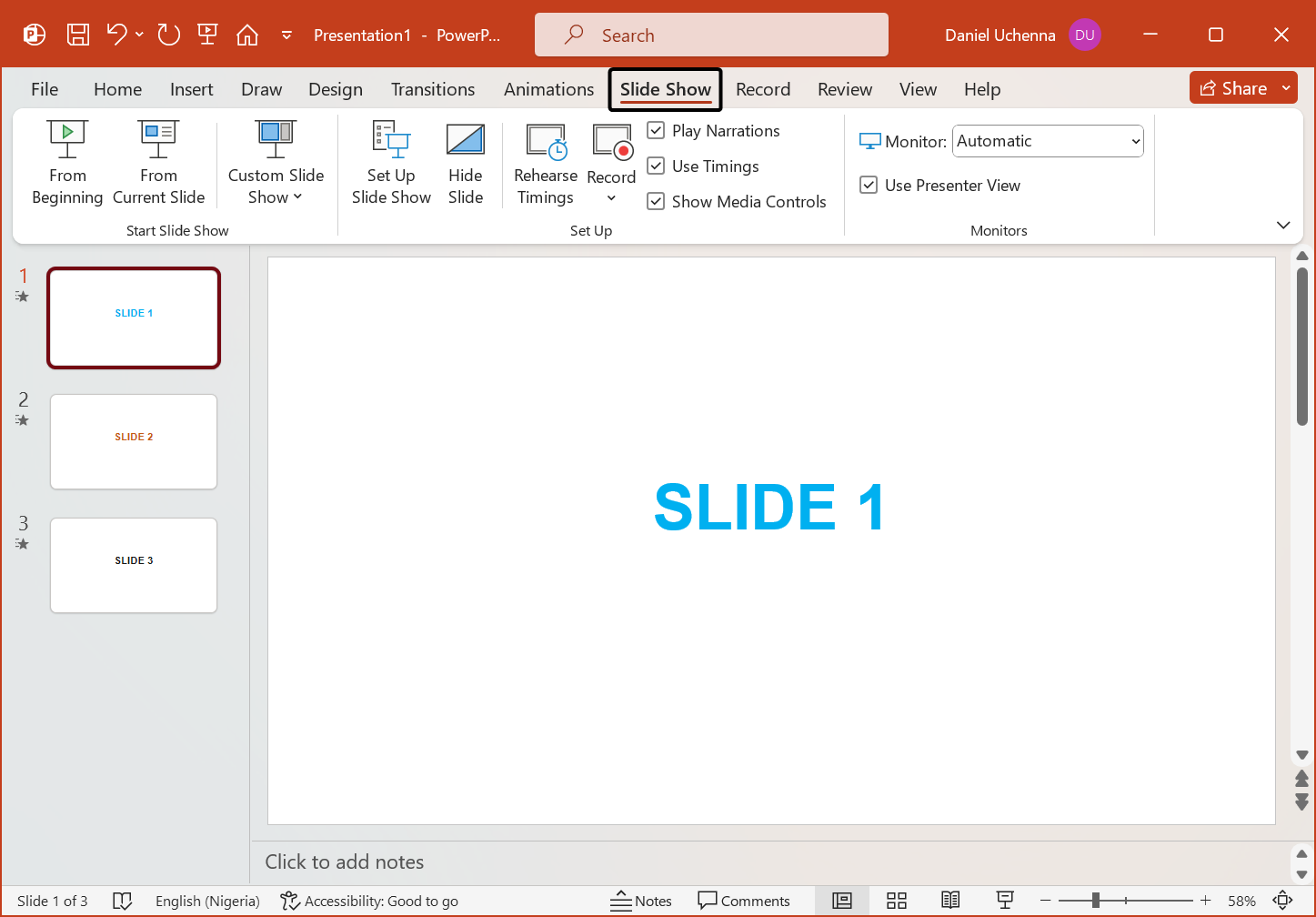The image size is (1316, 917).
Task: Open the Record ribbon tab
Action: point(763,89)
